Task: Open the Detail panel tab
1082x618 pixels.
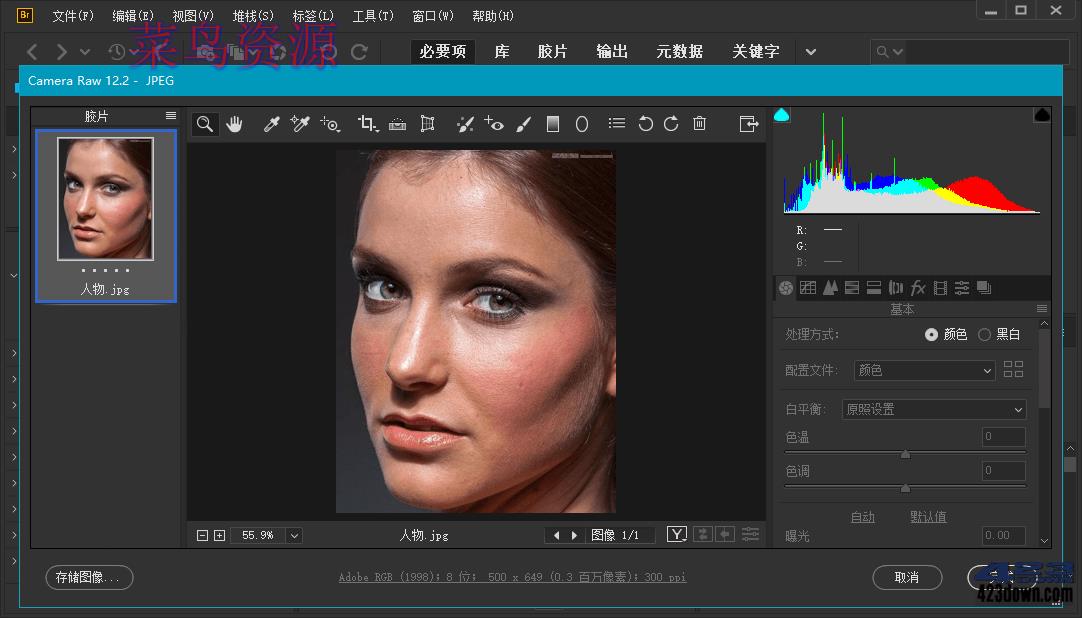Action: (829, 288)
